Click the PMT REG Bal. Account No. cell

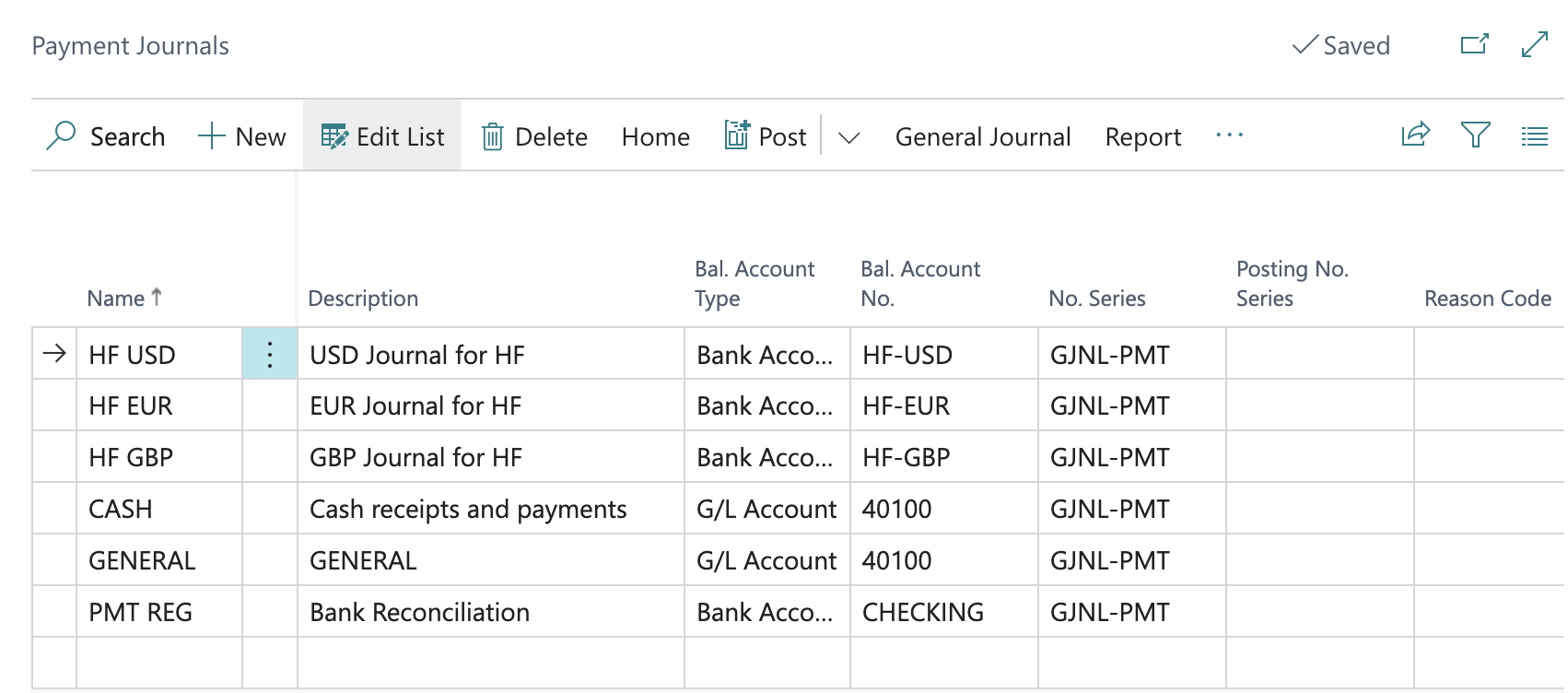click(x=923, y=612)
